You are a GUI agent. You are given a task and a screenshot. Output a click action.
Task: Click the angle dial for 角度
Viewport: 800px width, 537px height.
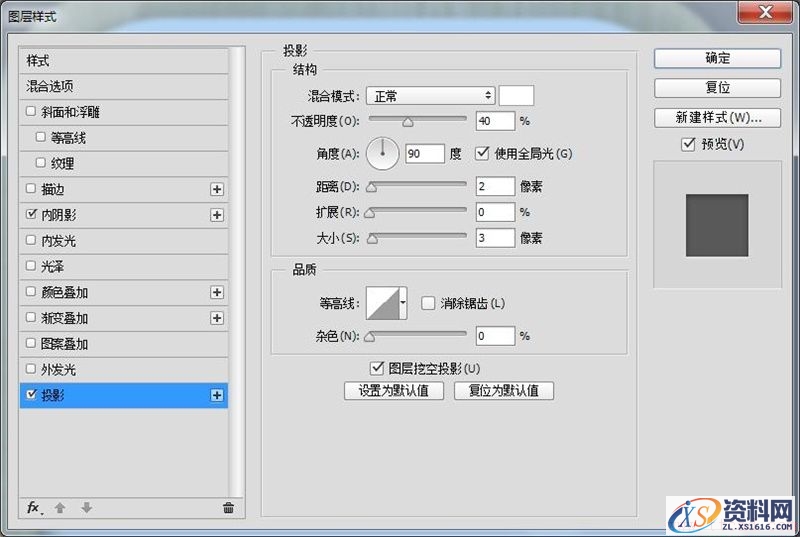tap(383, 154)
